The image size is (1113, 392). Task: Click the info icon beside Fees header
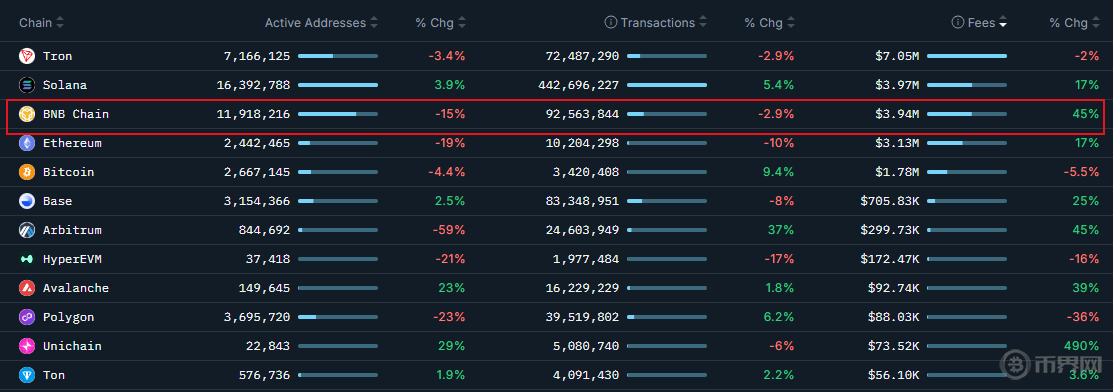point(958,23)
